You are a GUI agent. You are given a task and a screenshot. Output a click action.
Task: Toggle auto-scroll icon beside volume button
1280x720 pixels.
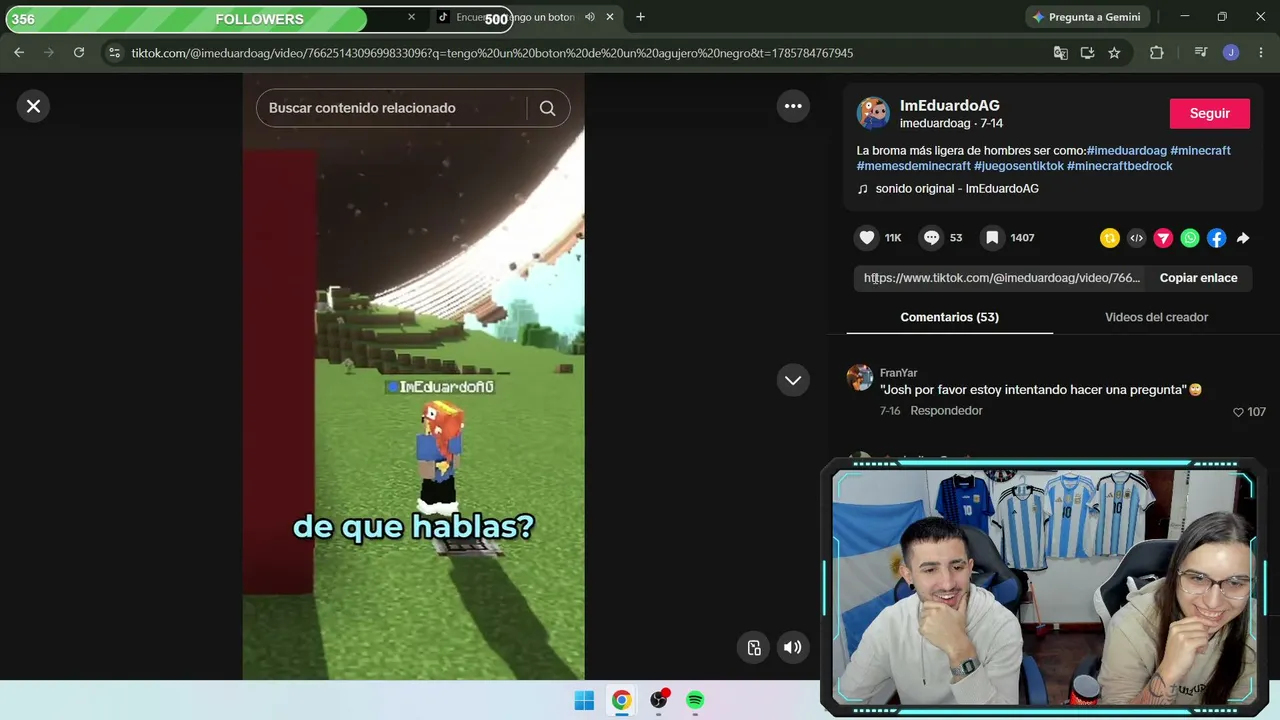(x=755, y=647)
